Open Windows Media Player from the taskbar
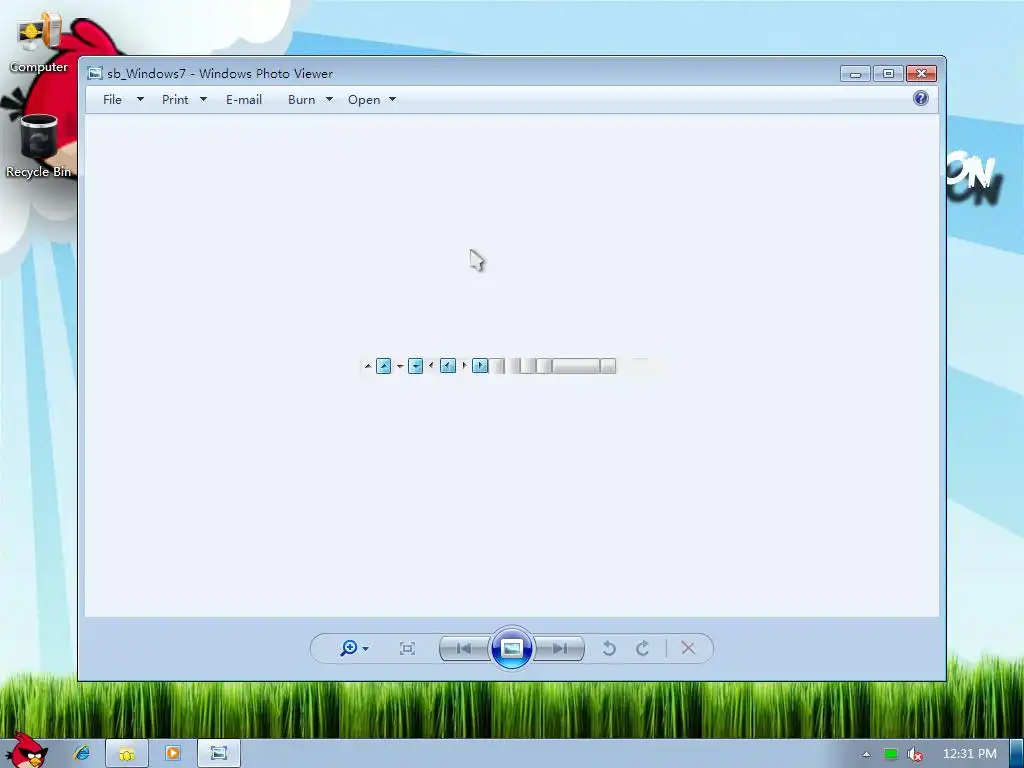The image size is (1024, 768). tap(173, 753)
